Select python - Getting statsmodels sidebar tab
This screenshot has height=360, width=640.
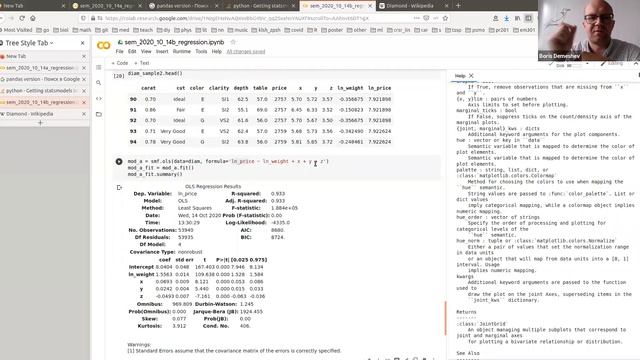click(40, 91)
